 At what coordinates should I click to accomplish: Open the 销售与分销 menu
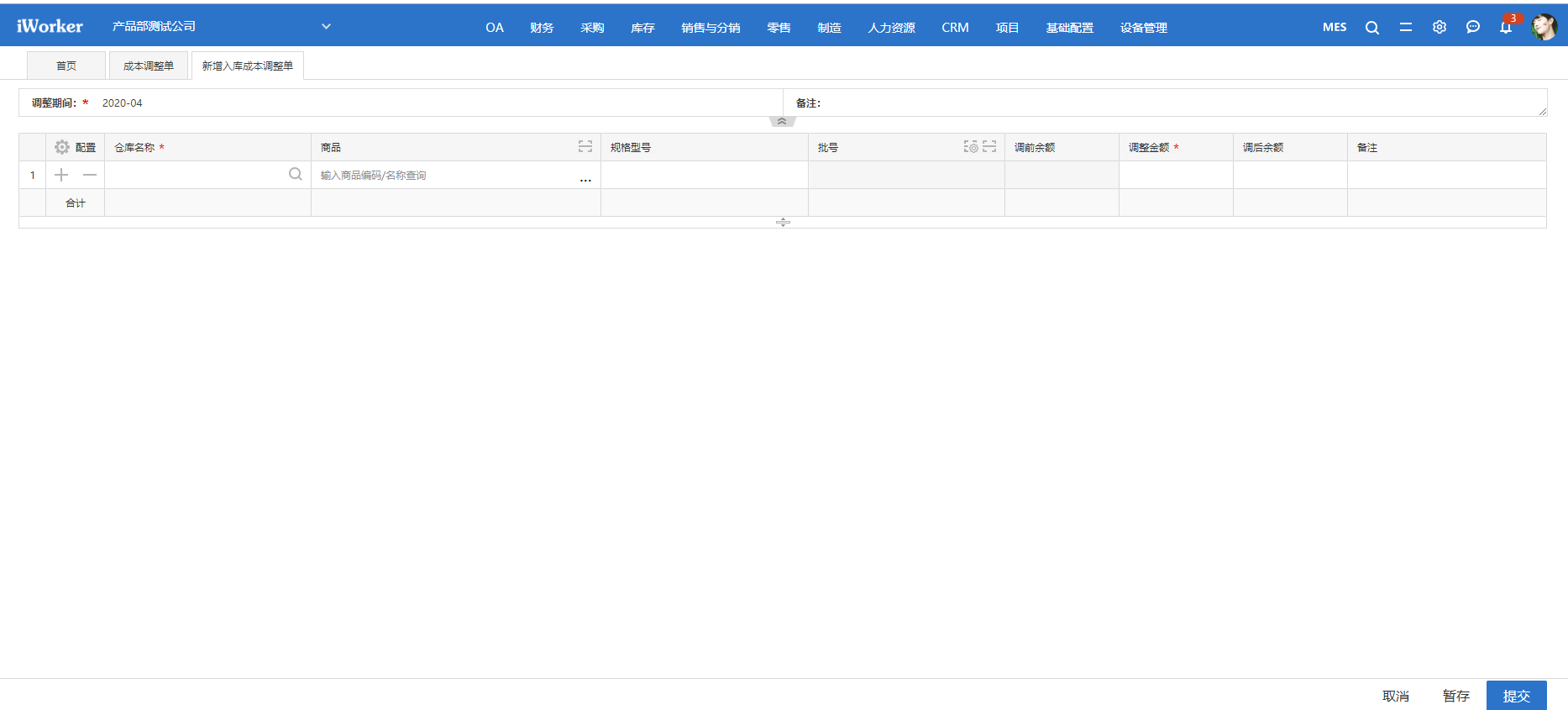[x=711, y=28]
